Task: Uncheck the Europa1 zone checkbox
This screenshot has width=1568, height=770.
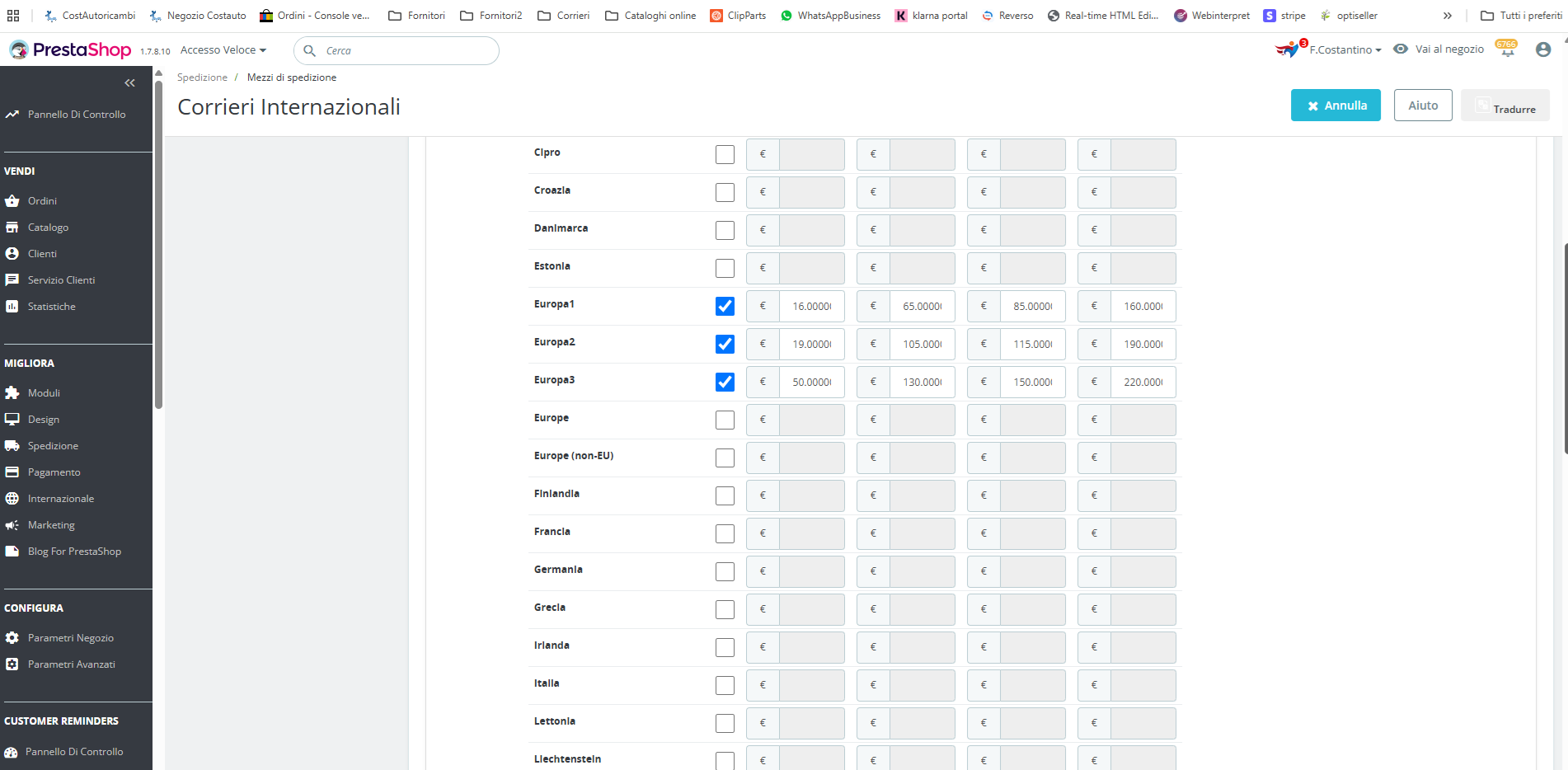Action: click(x=725, y=306)
